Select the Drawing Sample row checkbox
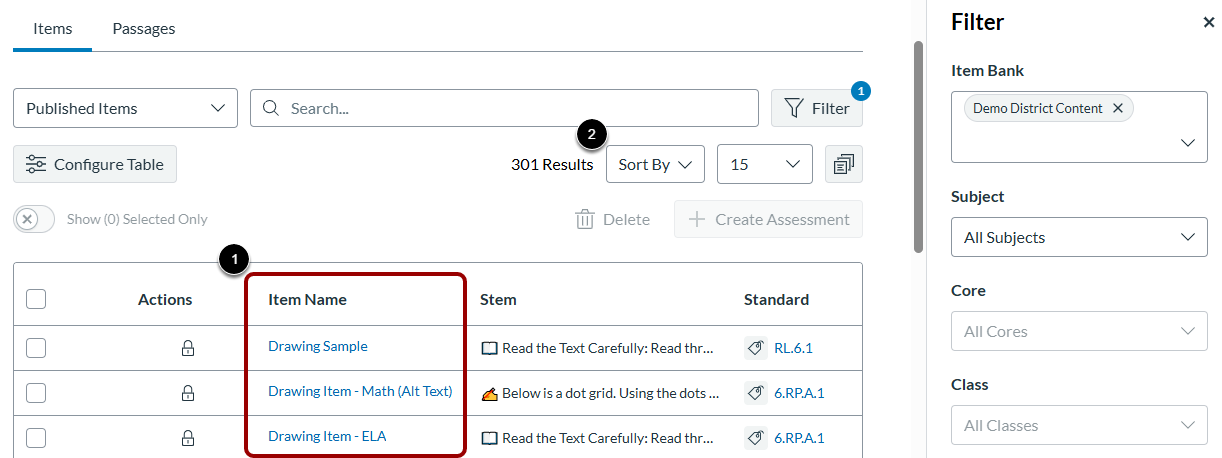 point(36,348)
